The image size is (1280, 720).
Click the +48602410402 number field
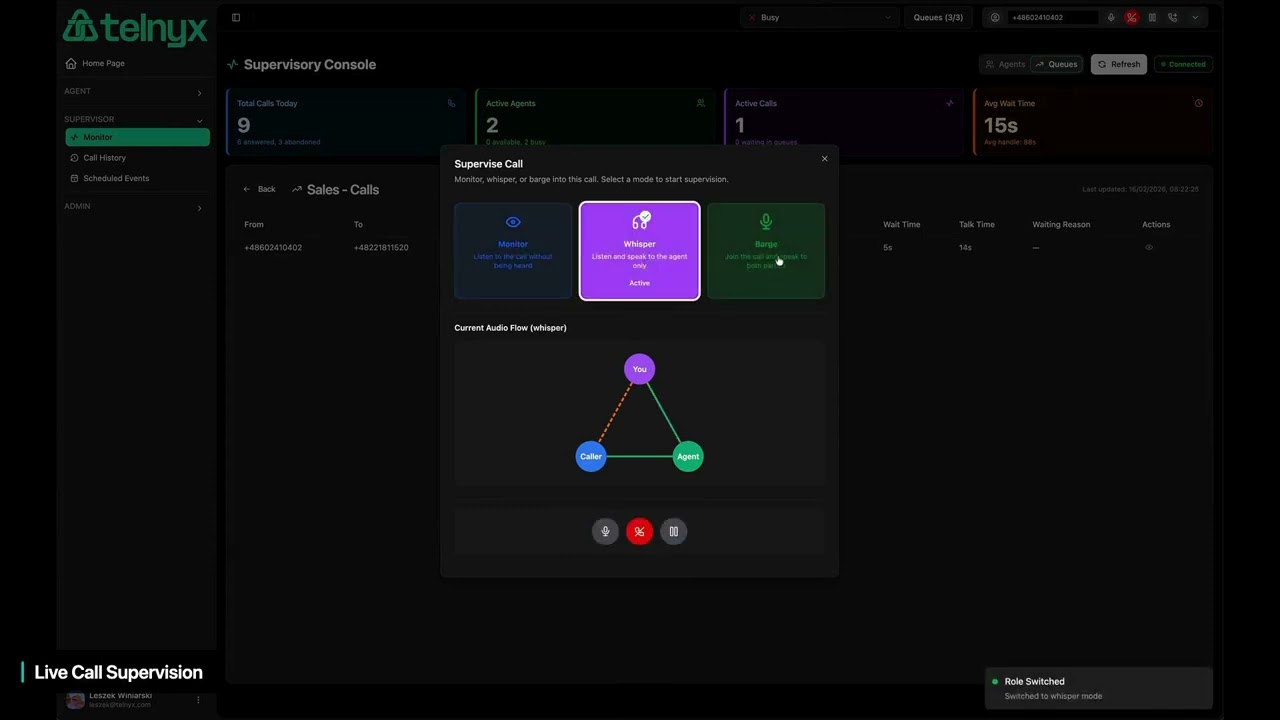(1053, 17)
